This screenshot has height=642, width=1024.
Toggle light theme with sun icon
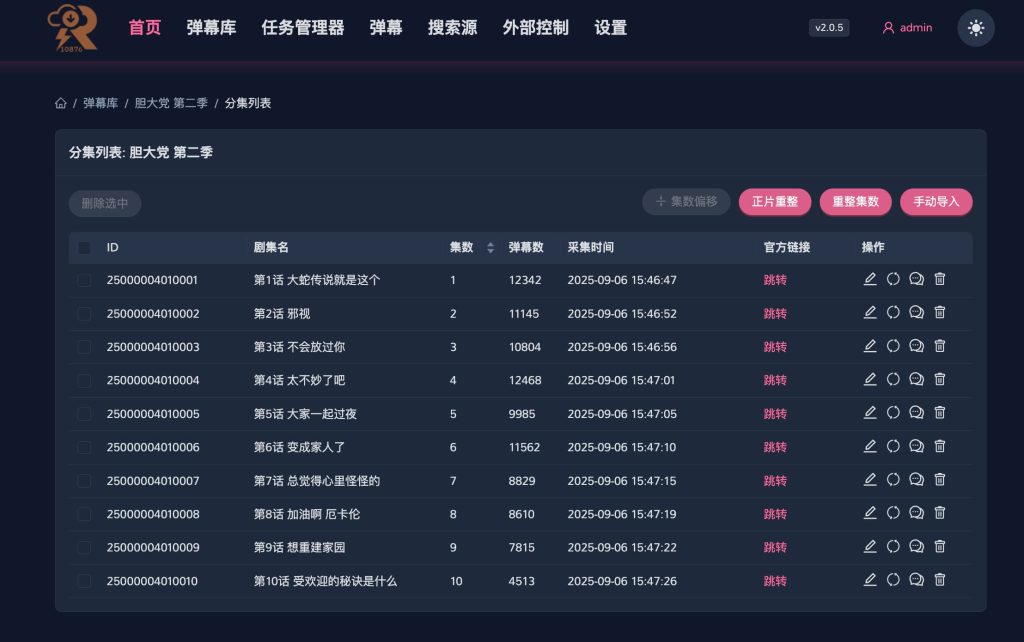pos(976,28)
